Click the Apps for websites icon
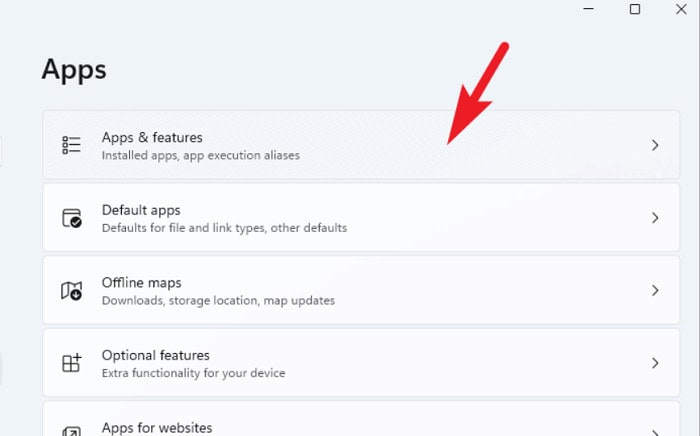This screenshot has width=700, height=436. tap(71, 432)
